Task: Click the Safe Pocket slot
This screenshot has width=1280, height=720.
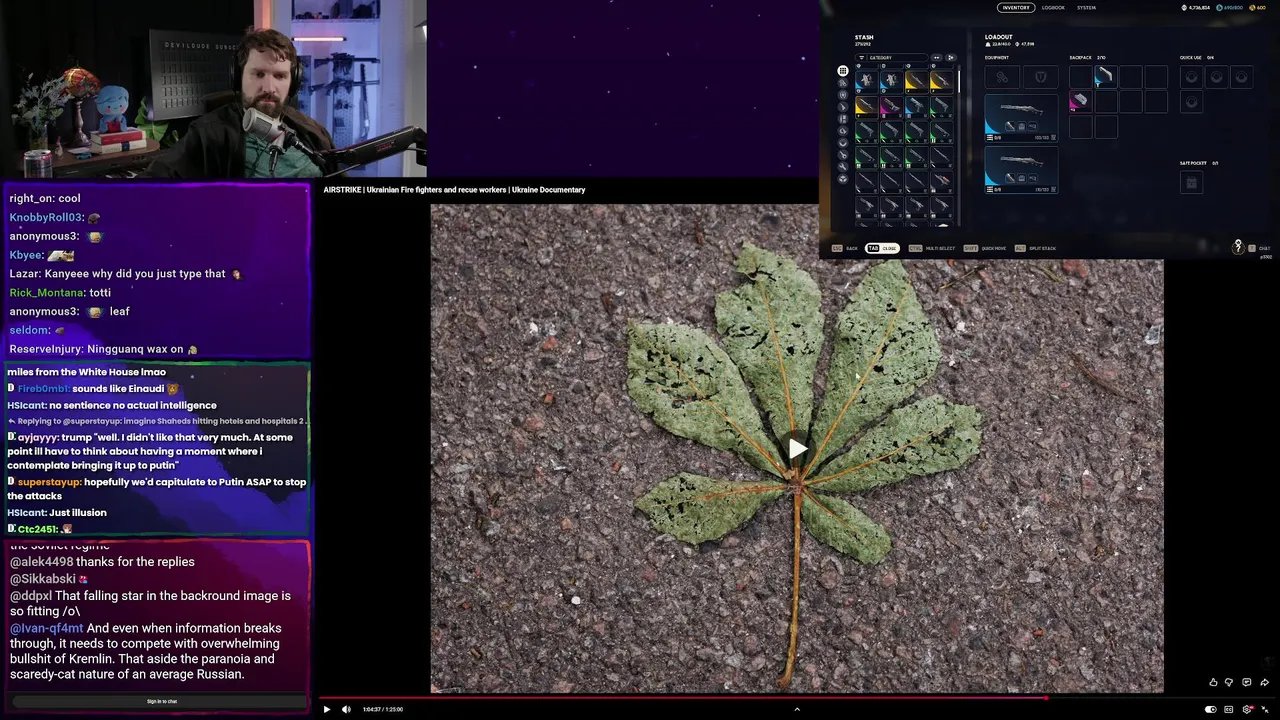Action: pos(1191,182)
